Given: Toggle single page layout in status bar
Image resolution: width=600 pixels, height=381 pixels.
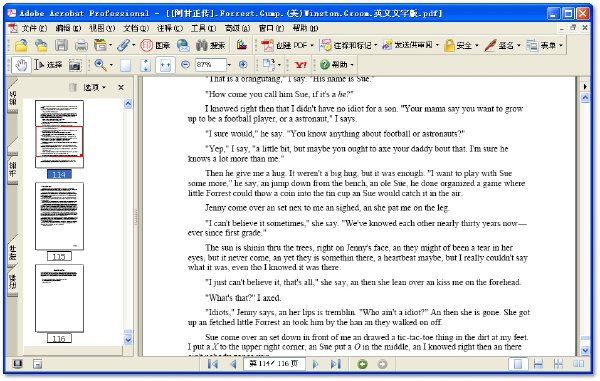Looking at the screenshot, I should 517,364.
